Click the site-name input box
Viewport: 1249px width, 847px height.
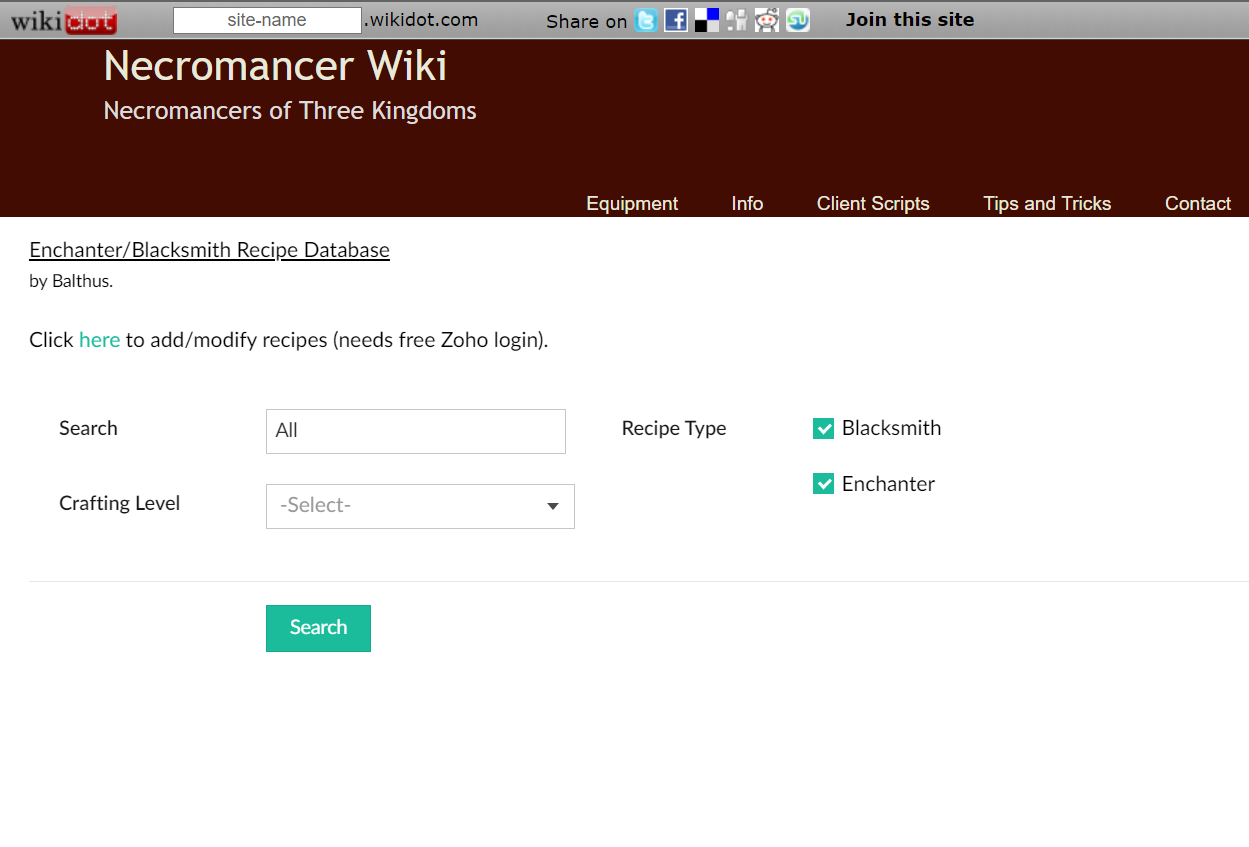267,20
